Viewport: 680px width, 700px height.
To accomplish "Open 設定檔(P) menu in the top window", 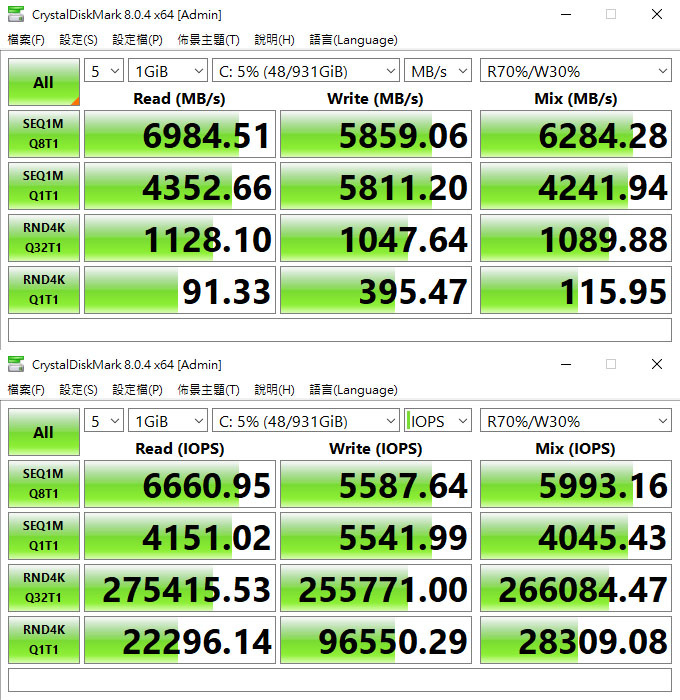I will coord(138,40).
